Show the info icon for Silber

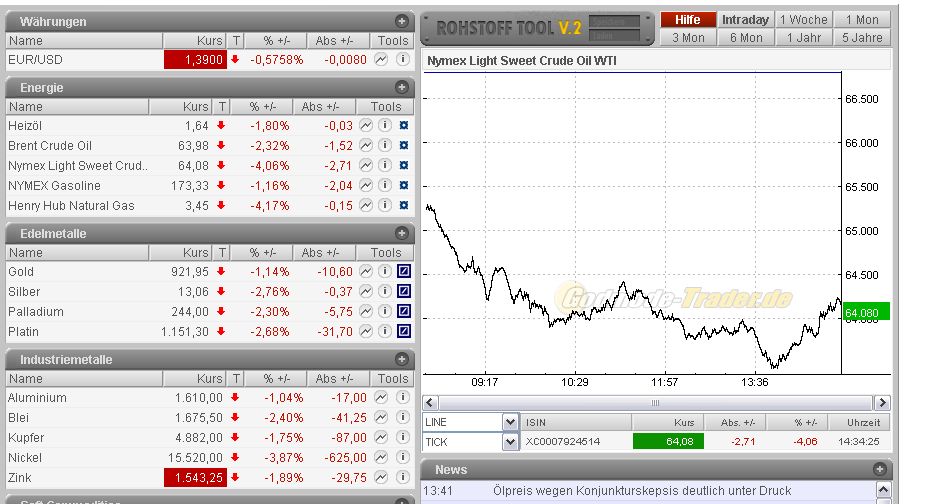click(x=385, y=291)
